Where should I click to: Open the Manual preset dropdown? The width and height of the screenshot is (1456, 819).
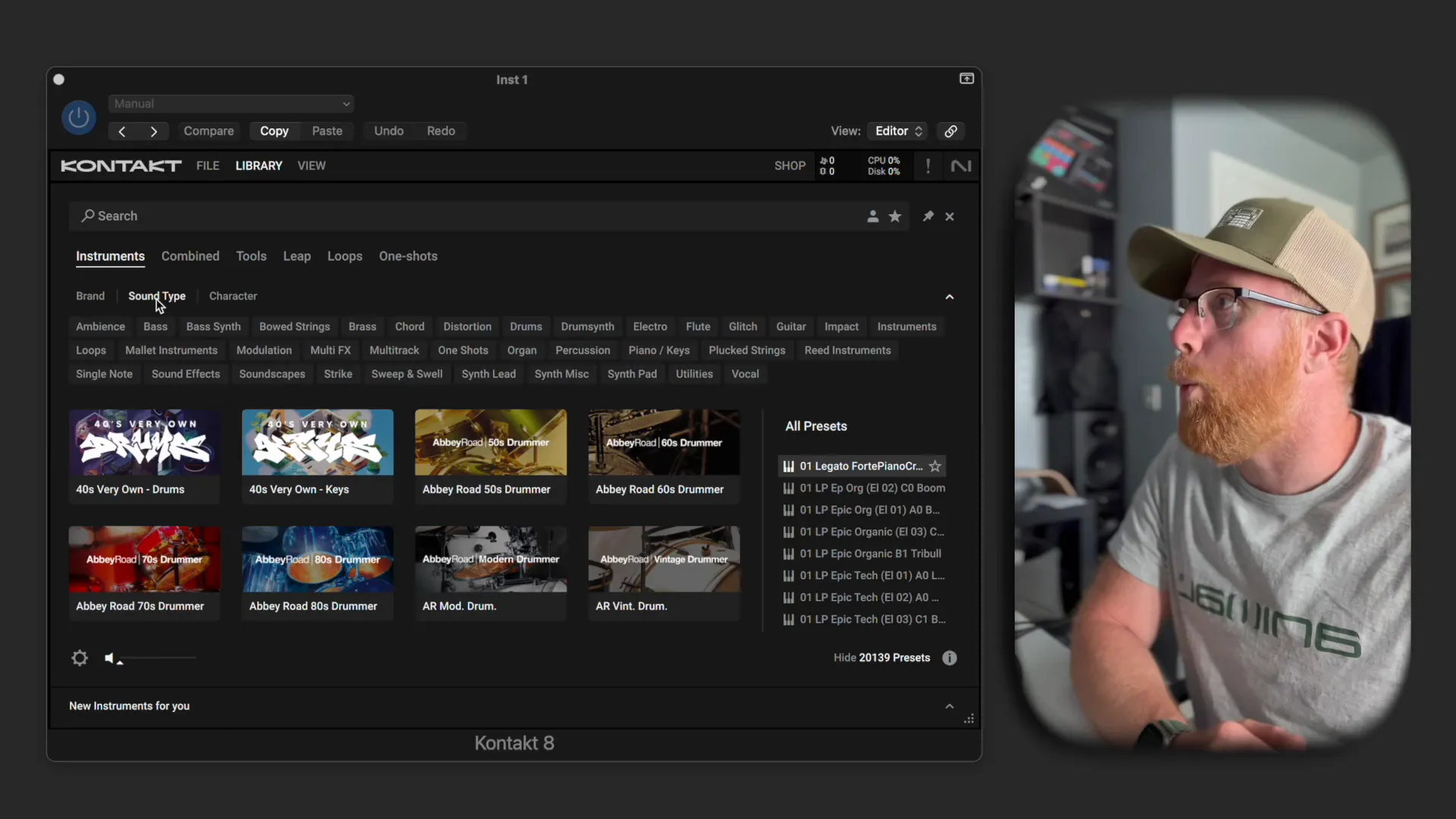coord(231,104)
